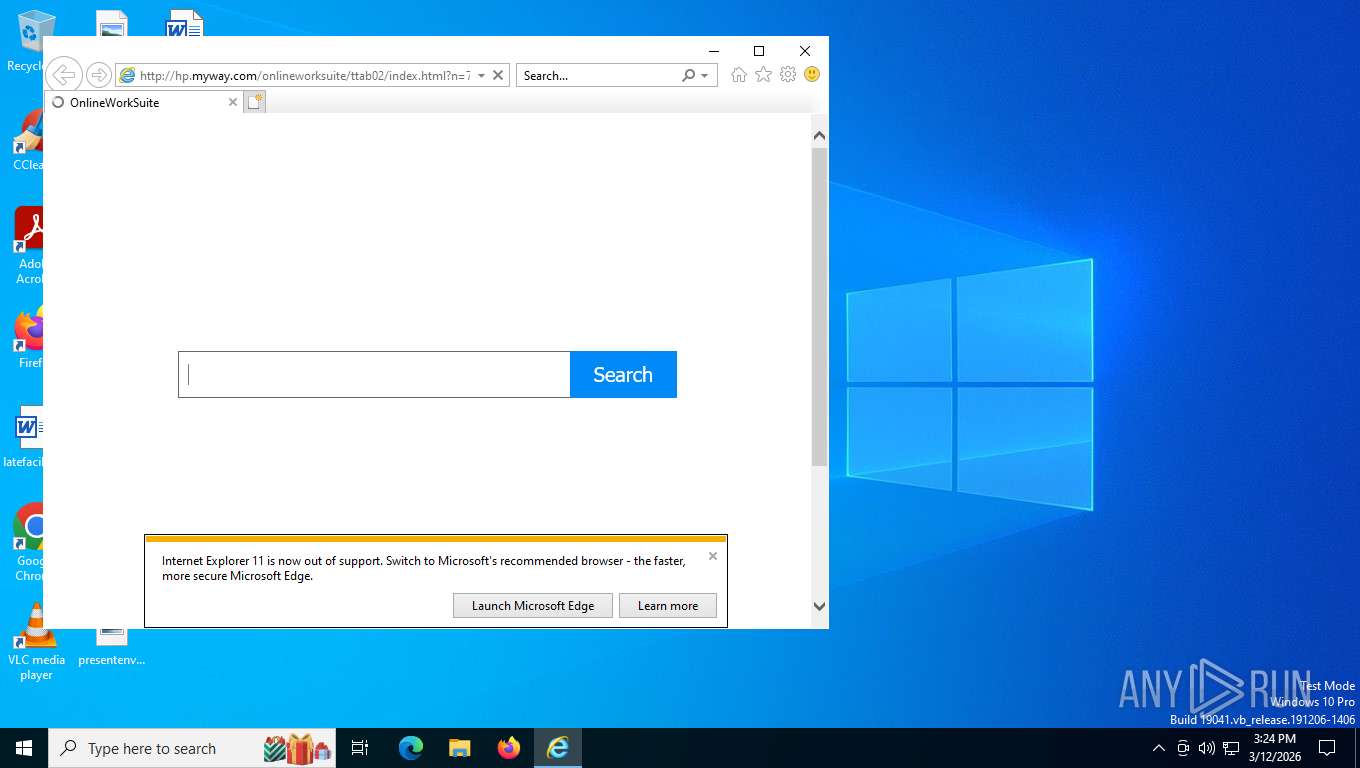Select the presentenv file on desktop
Viewport: 1360px width, 768px height.
(112, 648)
